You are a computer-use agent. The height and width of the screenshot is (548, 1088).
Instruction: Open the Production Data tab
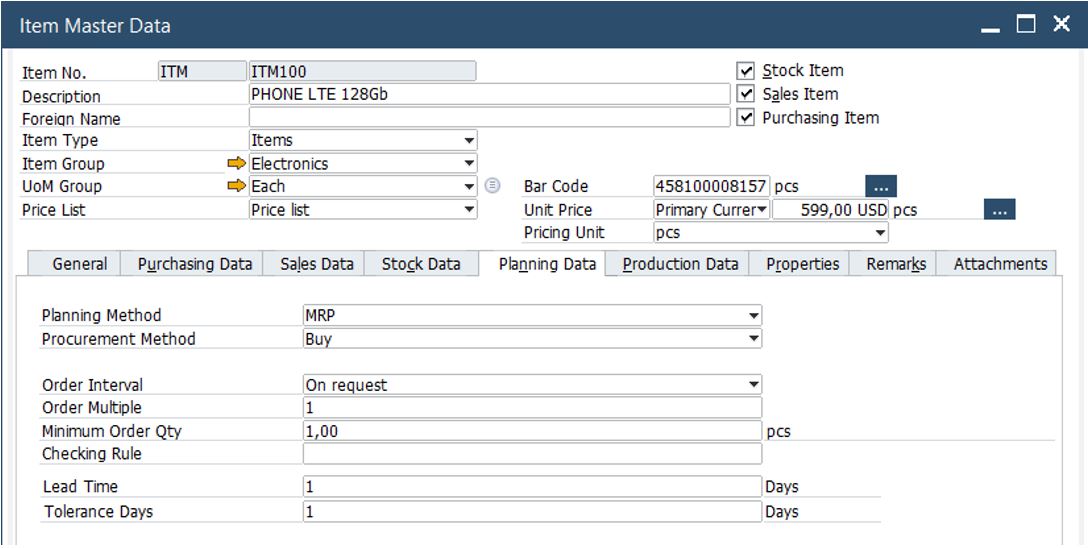click(680, 264)
